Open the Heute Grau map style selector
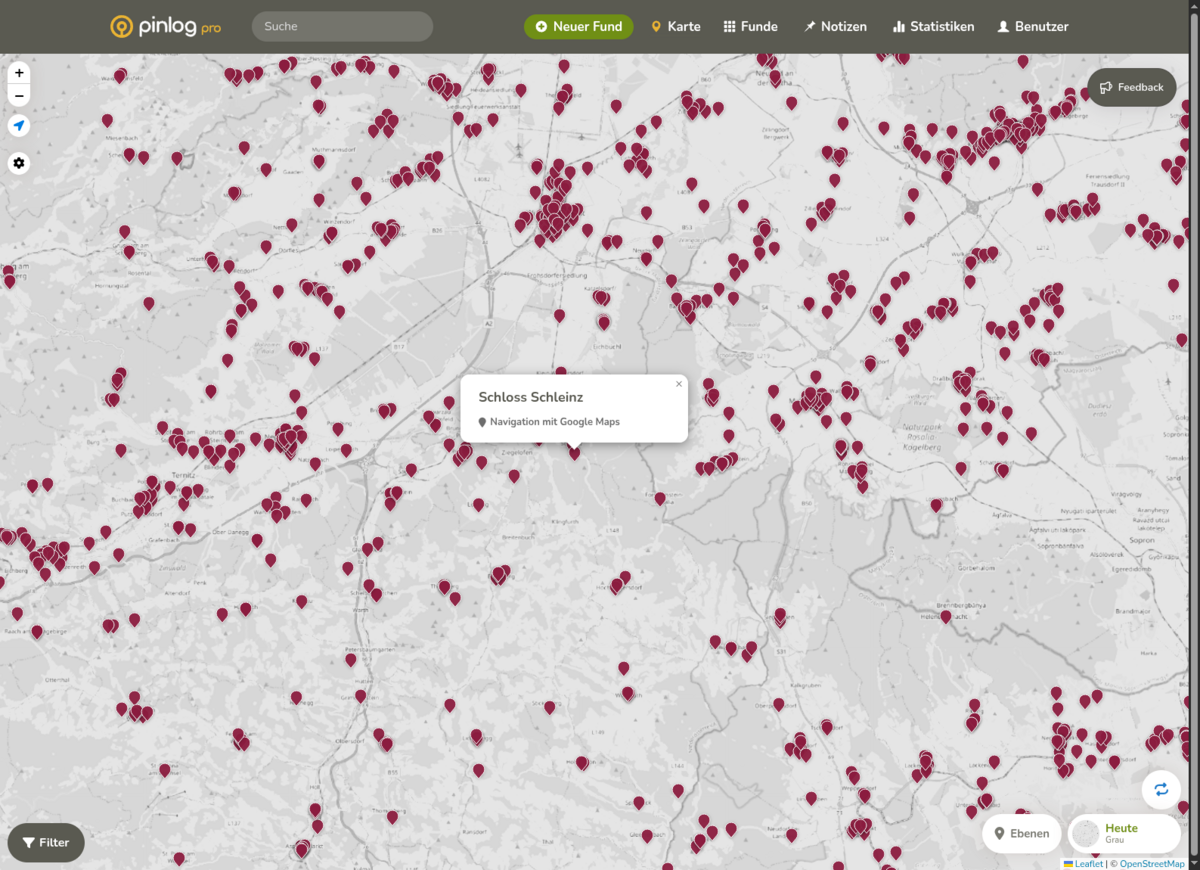This screenshot has height=870, width=1200. click(1124, 833)
